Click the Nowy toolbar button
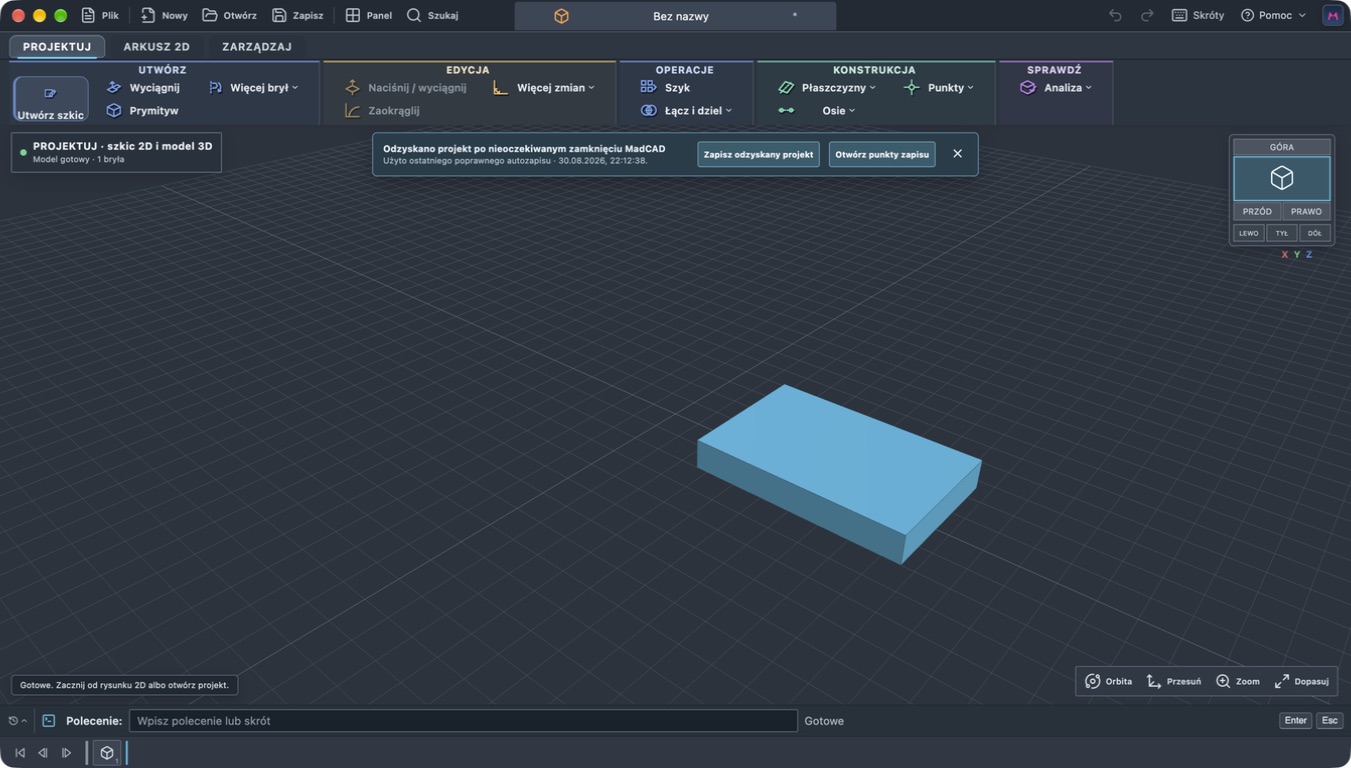The image size is (1351, 768). coord(164,16)
